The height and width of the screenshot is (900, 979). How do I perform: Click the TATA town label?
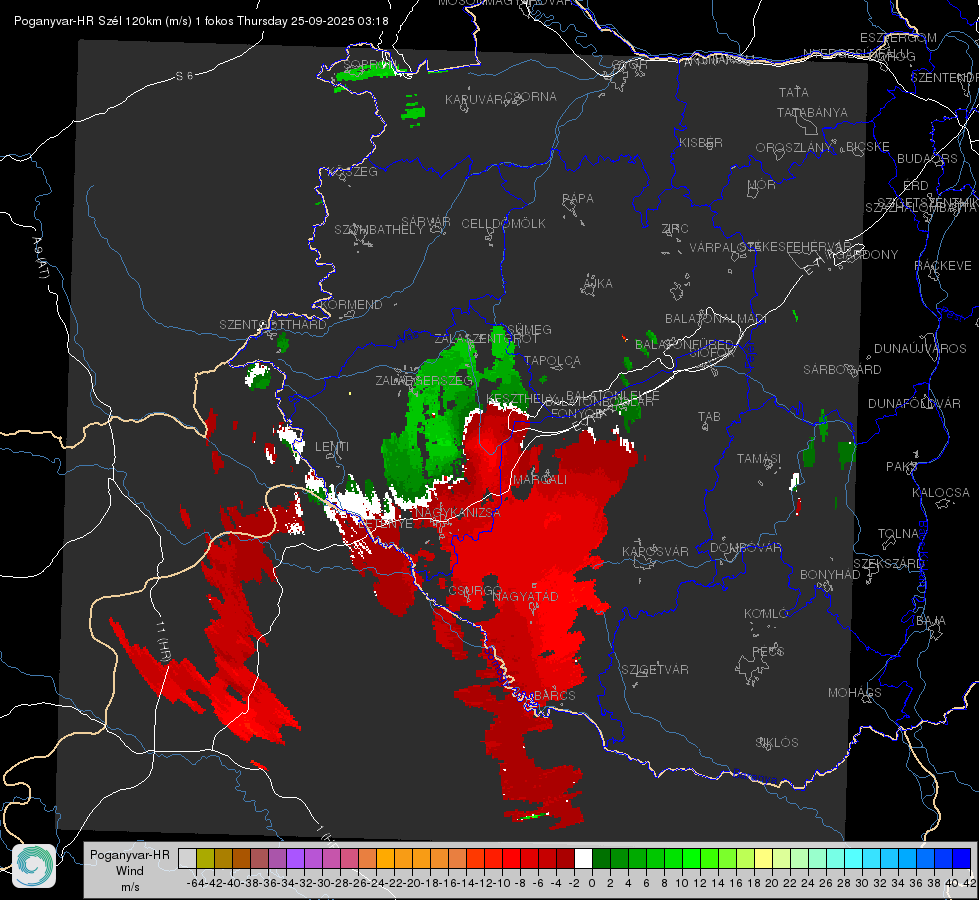[794, 92]
